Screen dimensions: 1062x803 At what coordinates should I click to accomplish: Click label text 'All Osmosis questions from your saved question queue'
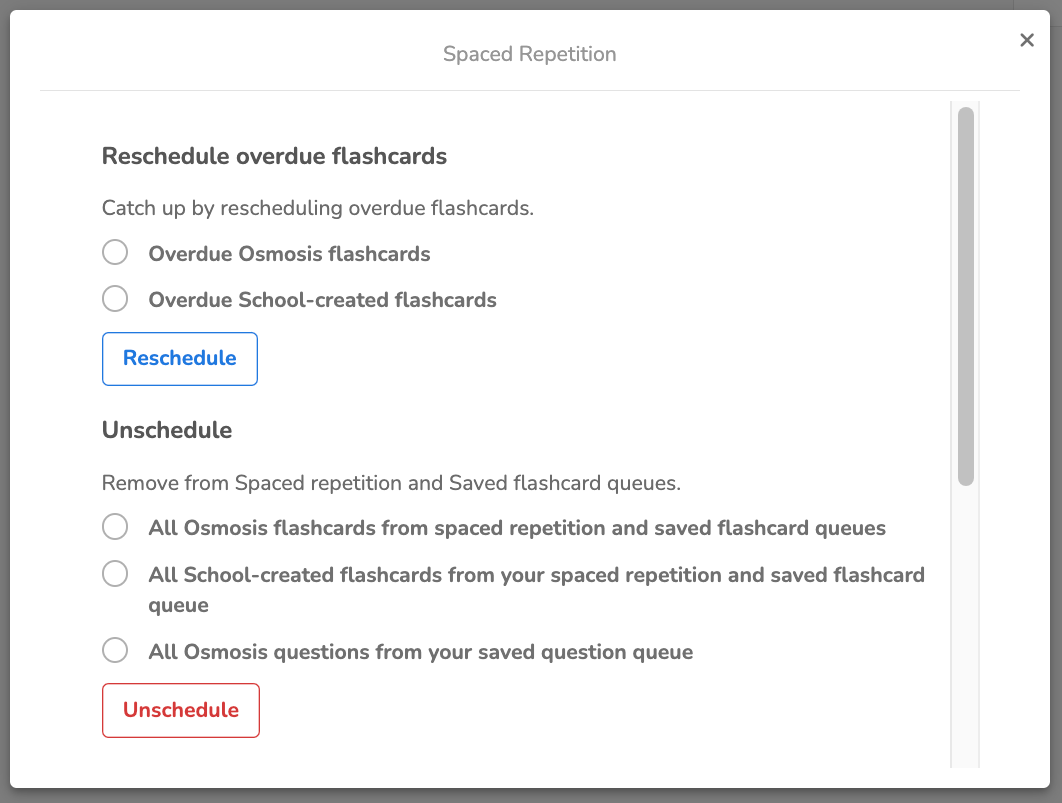(x=420, y=652)
